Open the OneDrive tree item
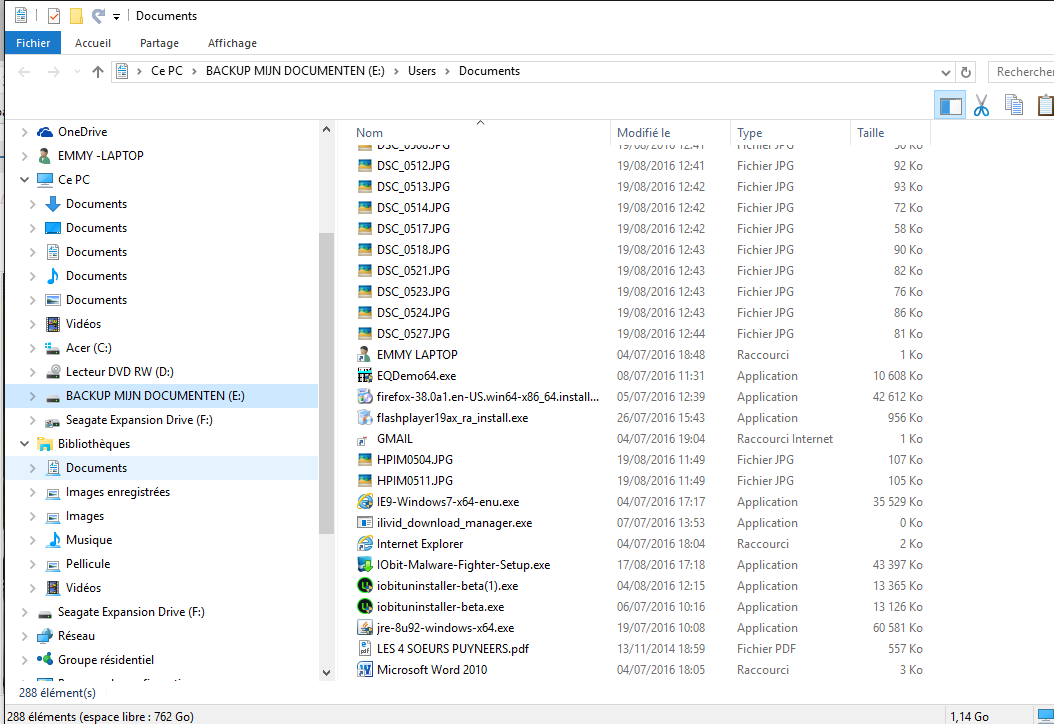This screenshot has width=1054, height=724. pyautogui.click(x=82, y=132)
